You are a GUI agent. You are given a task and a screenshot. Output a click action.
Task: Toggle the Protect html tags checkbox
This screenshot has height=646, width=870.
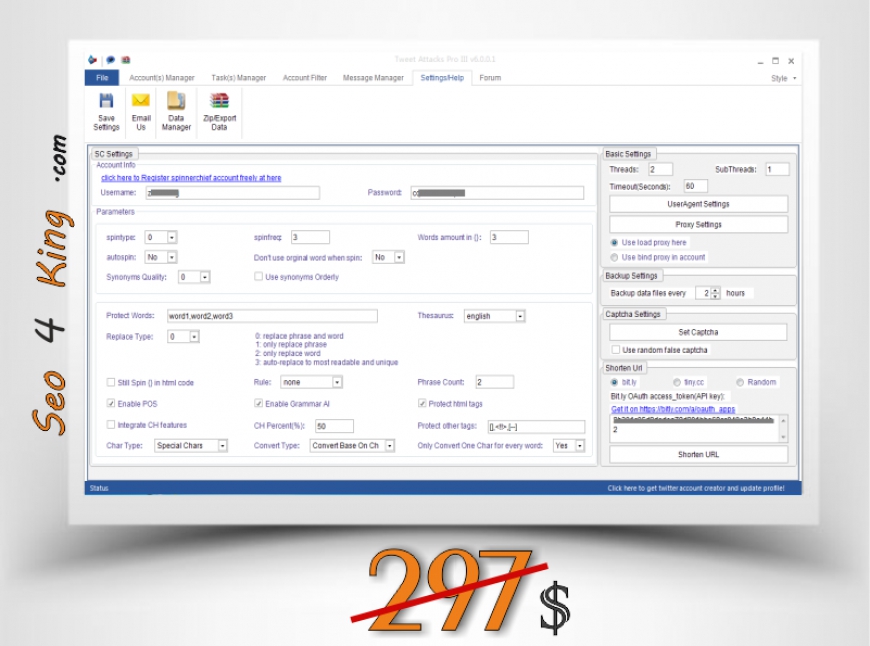pos(422,403)
